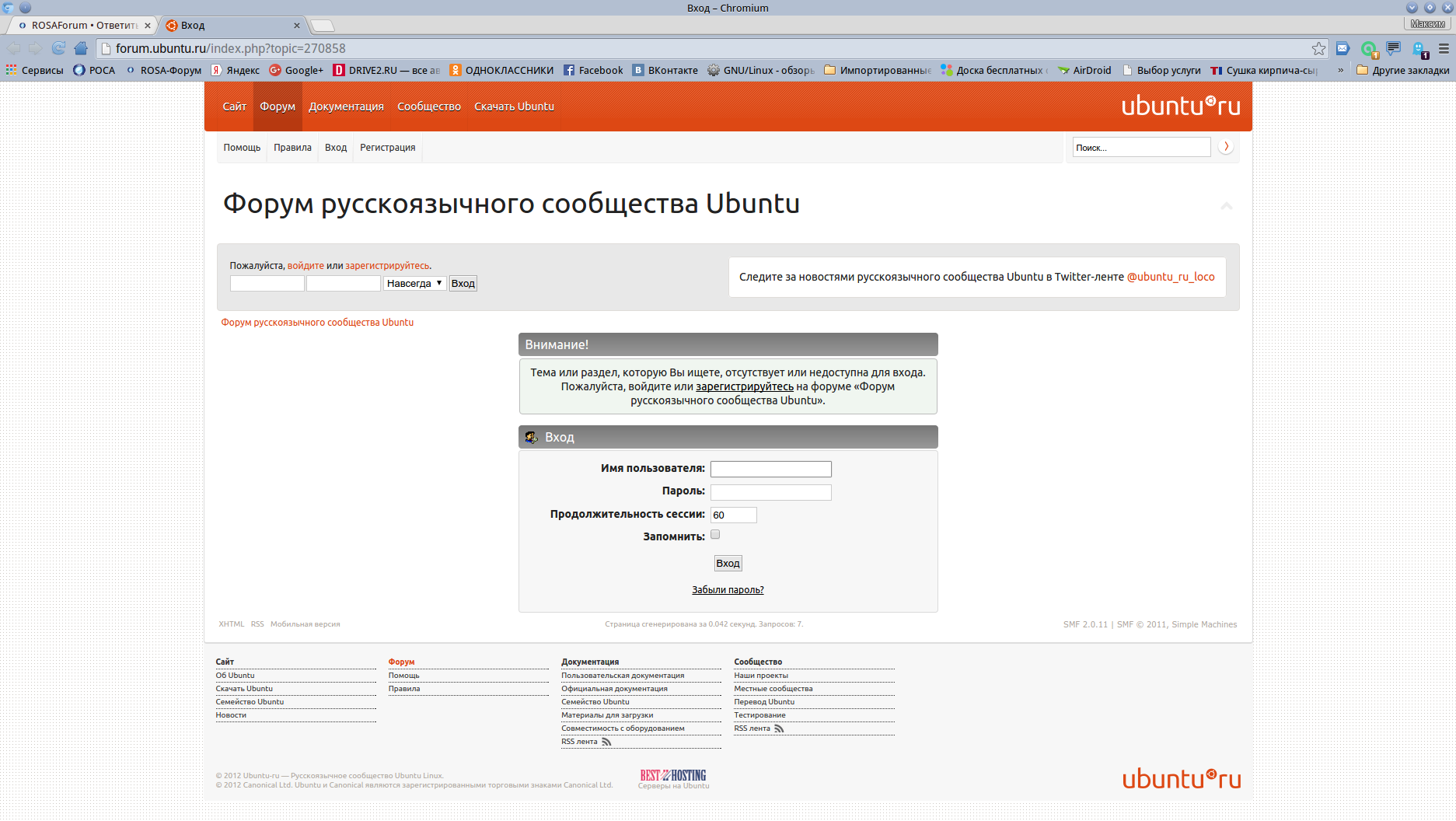Open the DRIVE2.RU bookmark
The height and width of the screenshot is (821, 1456).
coord(386,70)
